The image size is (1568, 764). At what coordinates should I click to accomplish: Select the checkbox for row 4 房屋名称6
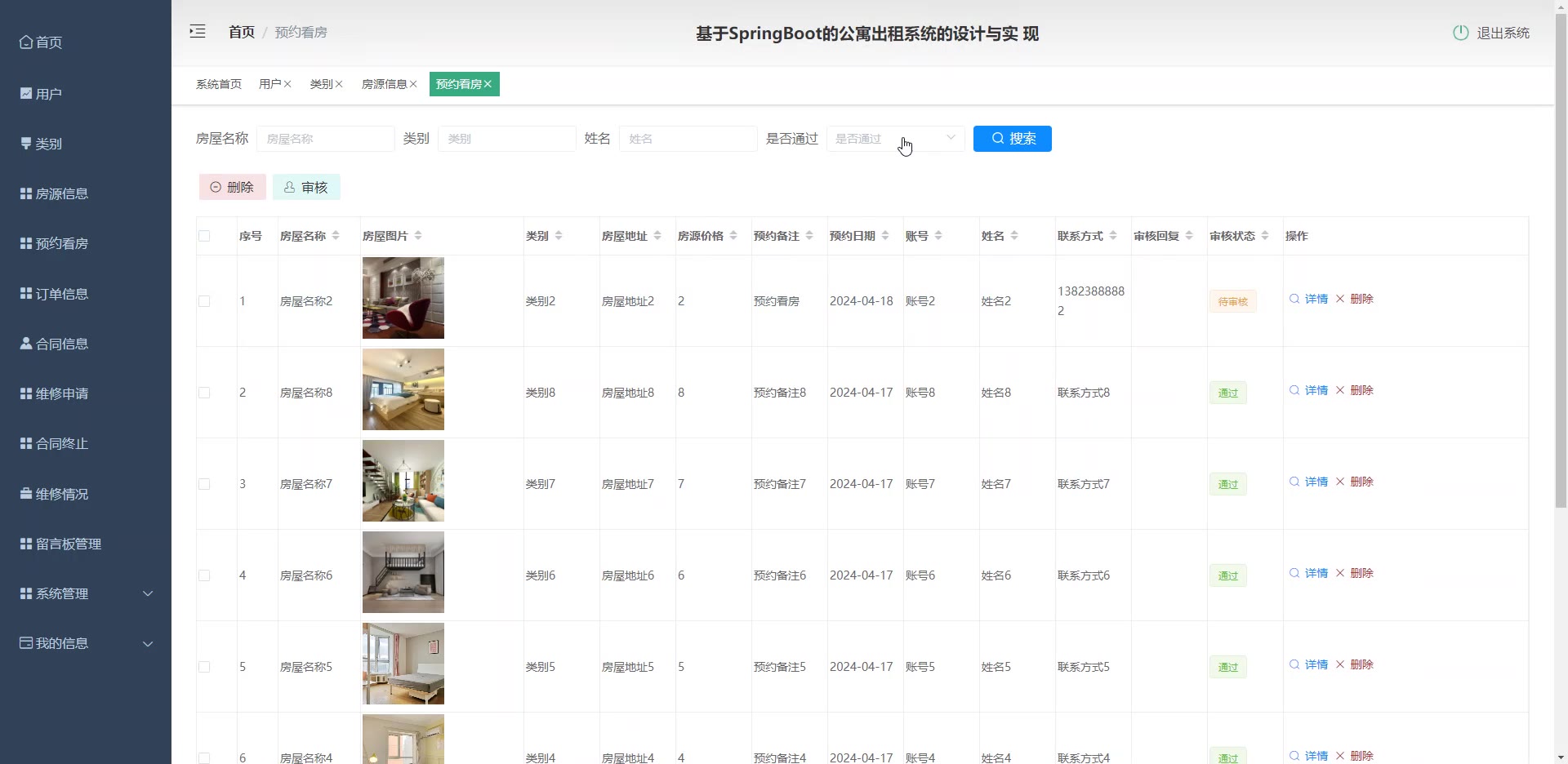coord(204,575)
